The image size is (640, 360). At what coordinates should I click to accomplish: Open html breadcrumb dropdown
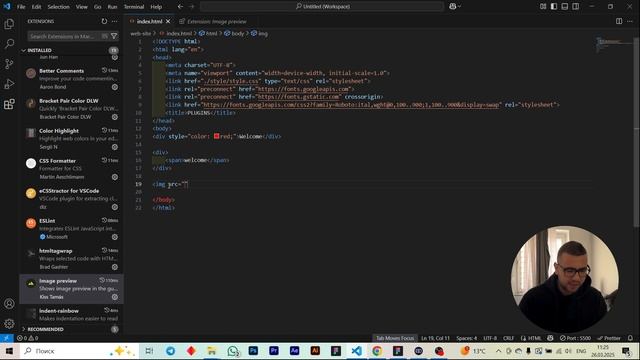pyautogui.click(x=208, y=33)
